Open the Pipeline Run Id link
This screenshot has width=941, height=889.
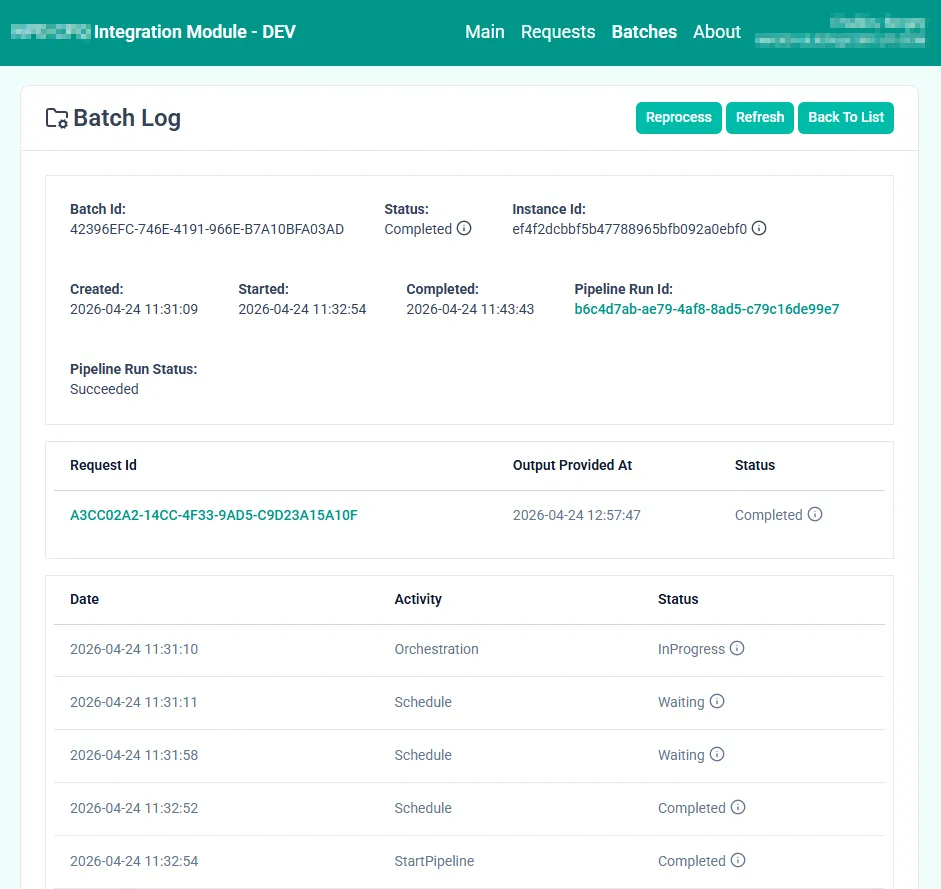tap(706, 309)
